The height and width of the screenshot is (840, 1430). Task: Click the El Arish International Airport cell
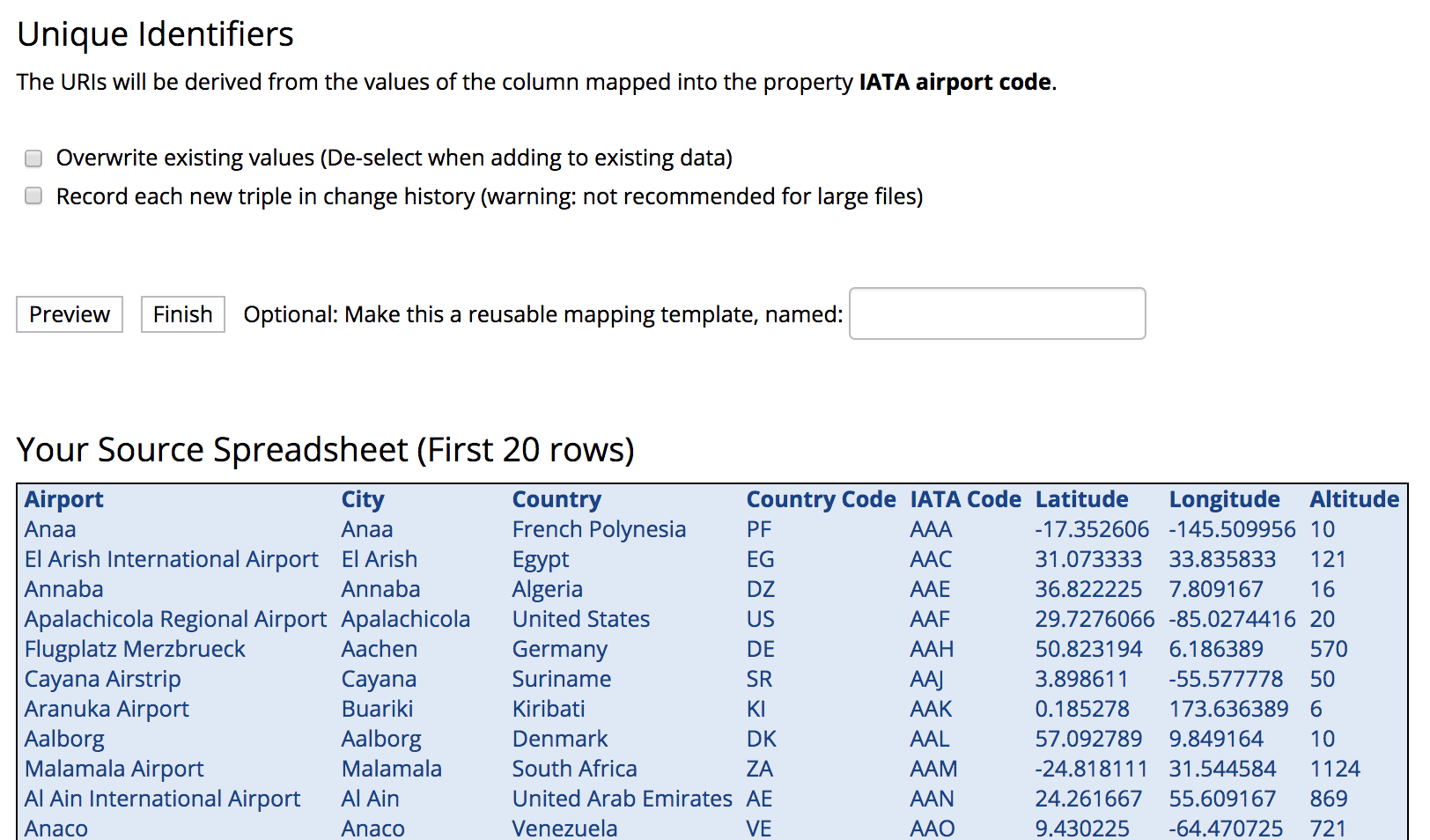click(172, 559)
